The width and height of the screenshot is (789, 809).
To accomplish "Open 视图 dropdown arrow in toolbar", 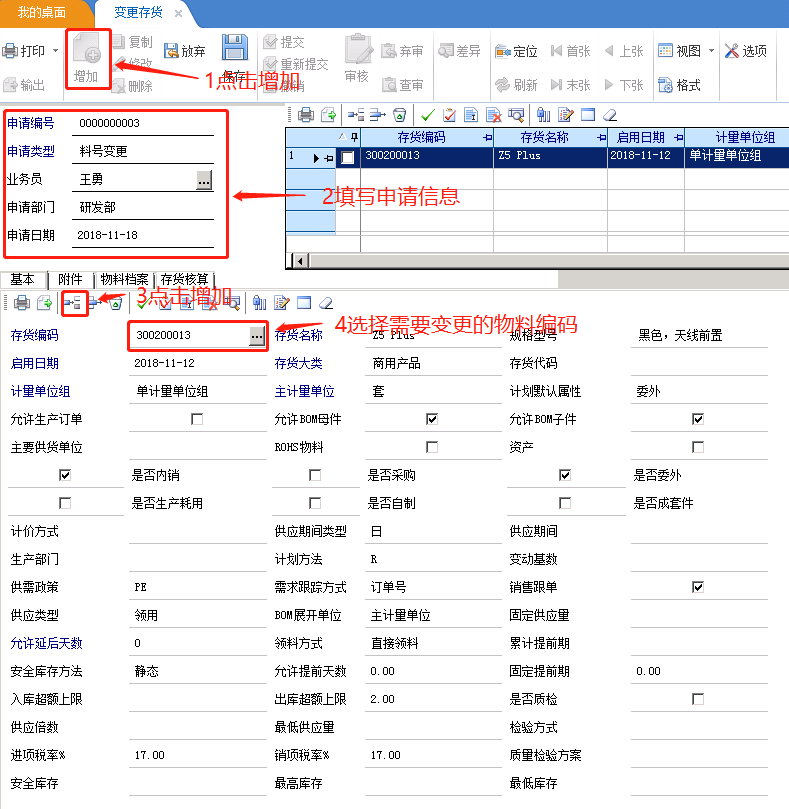I will pyautogui.click(x=711, y=51).
